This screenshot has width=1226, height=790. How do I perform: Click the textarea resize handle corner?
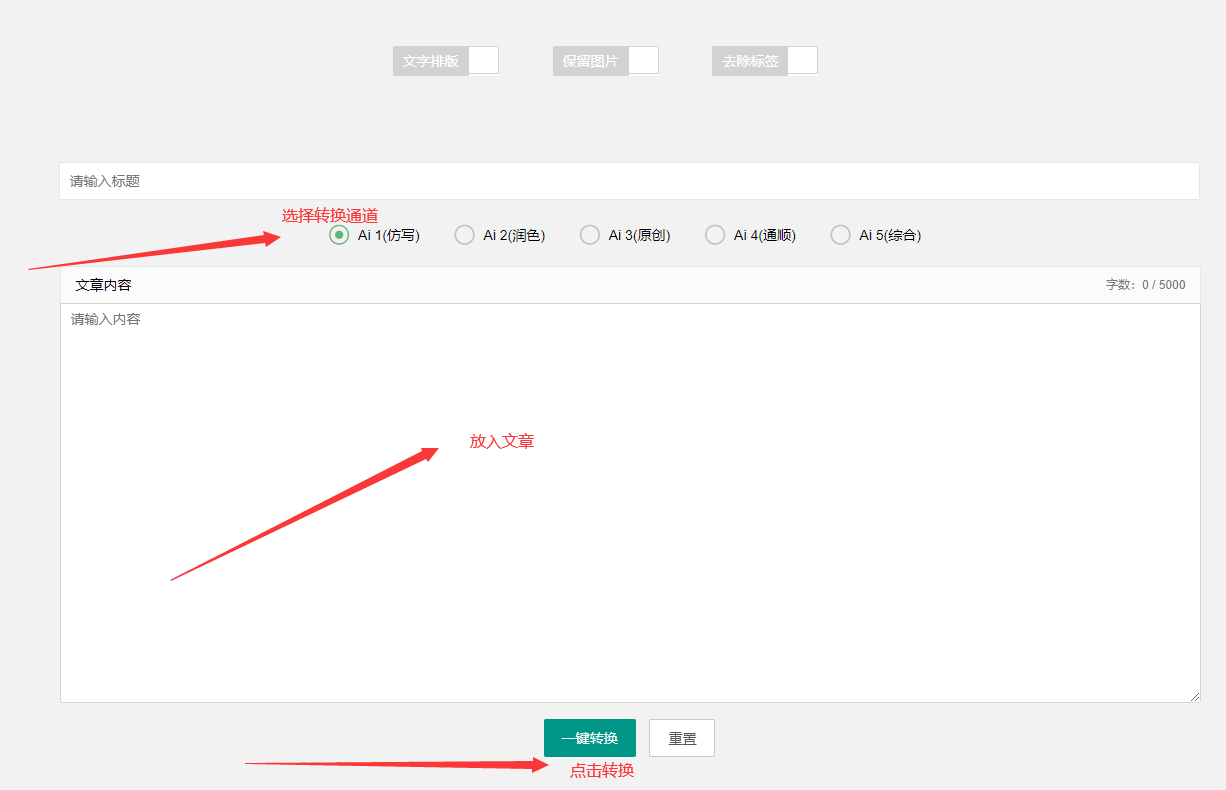(x=1194, y=696)
